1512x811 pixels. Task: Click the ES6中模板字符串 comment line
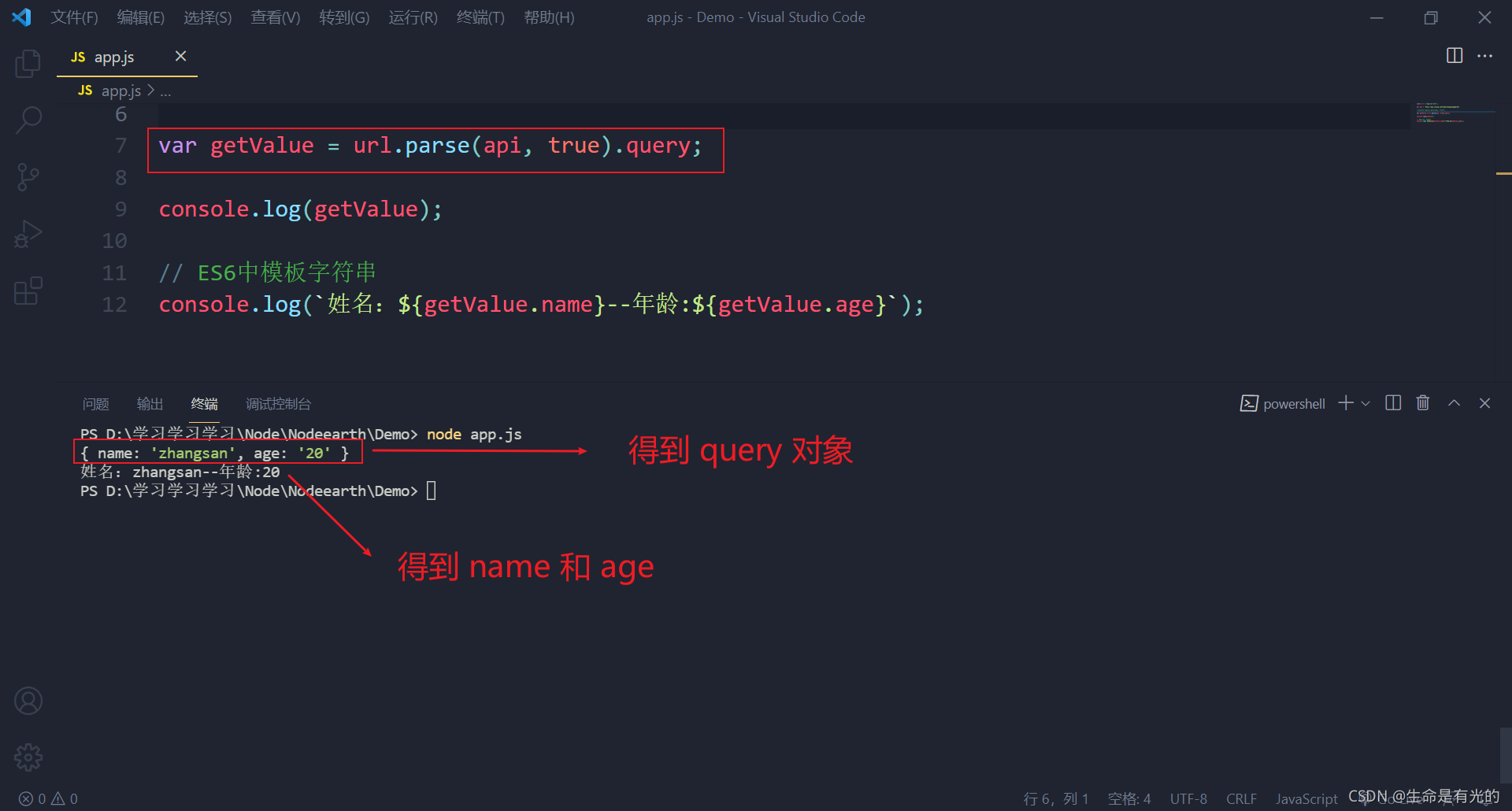point(268,272)
